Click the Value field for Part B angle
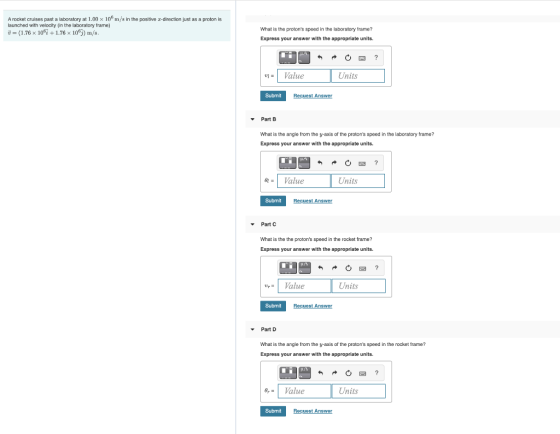The image size is (560, 434). click(x=304, y=181)
